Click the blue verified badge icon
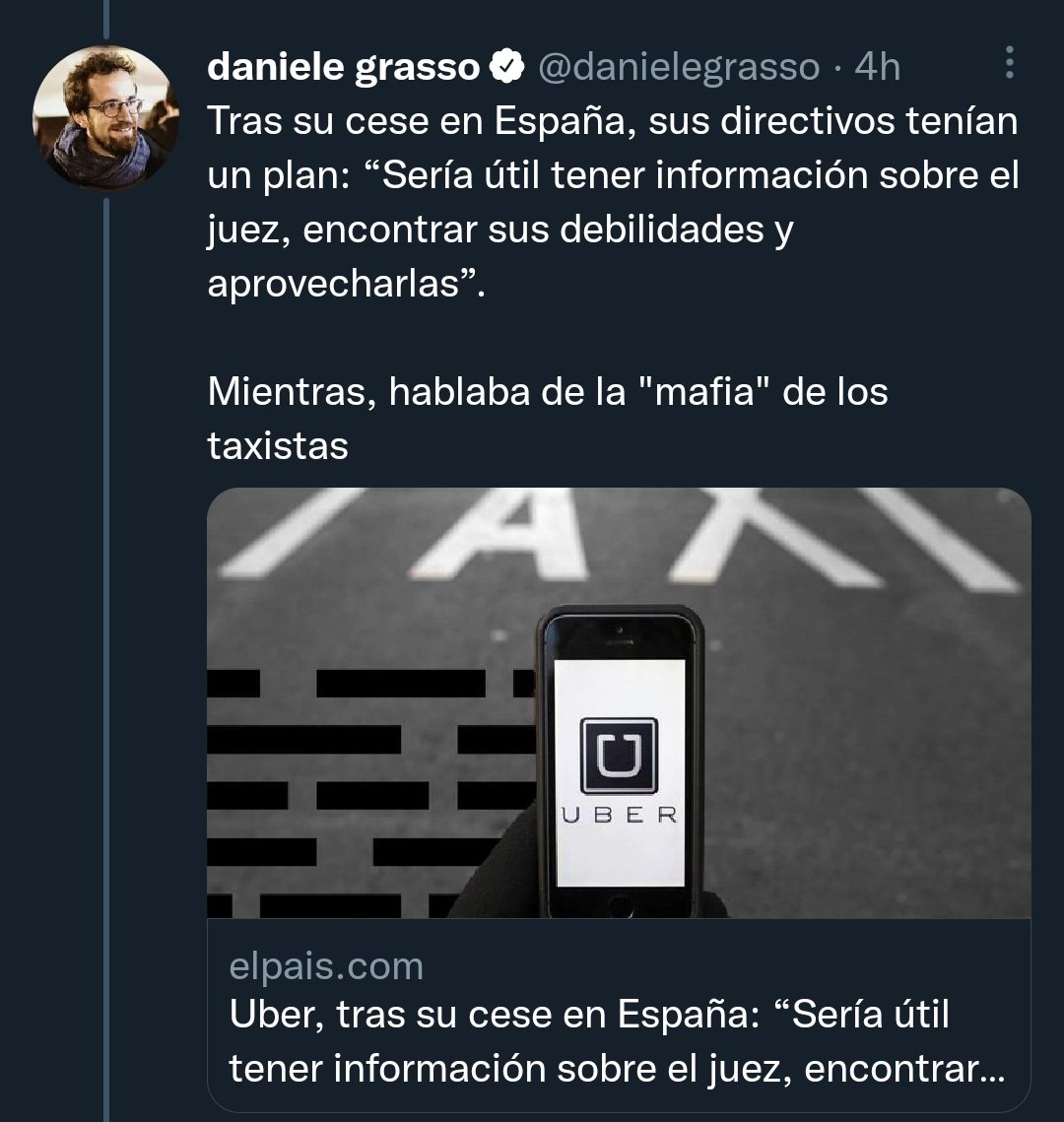The image size is (1064, 1122). coord(506,67)
